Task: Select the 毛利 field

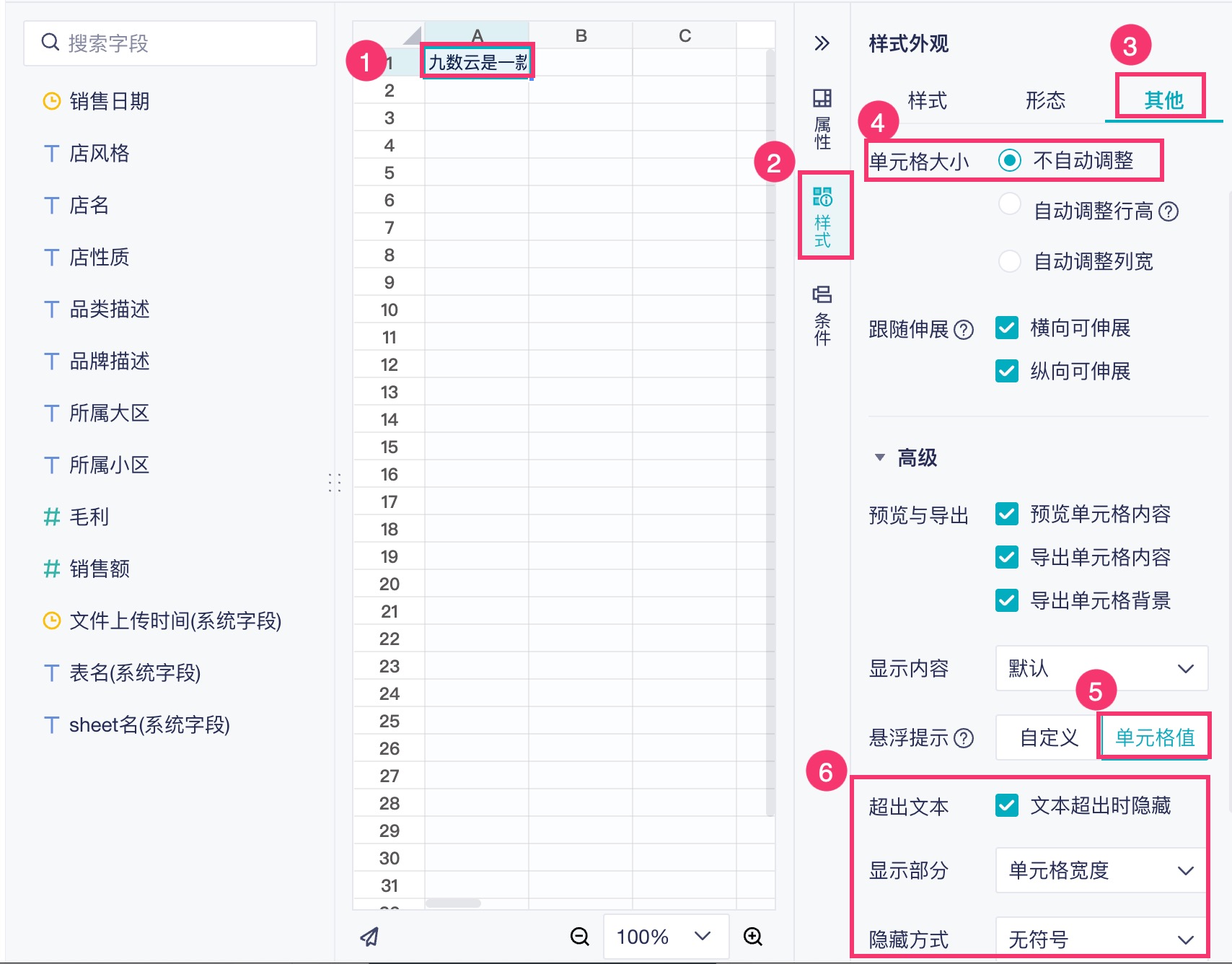Action: (x=89, y=517)
